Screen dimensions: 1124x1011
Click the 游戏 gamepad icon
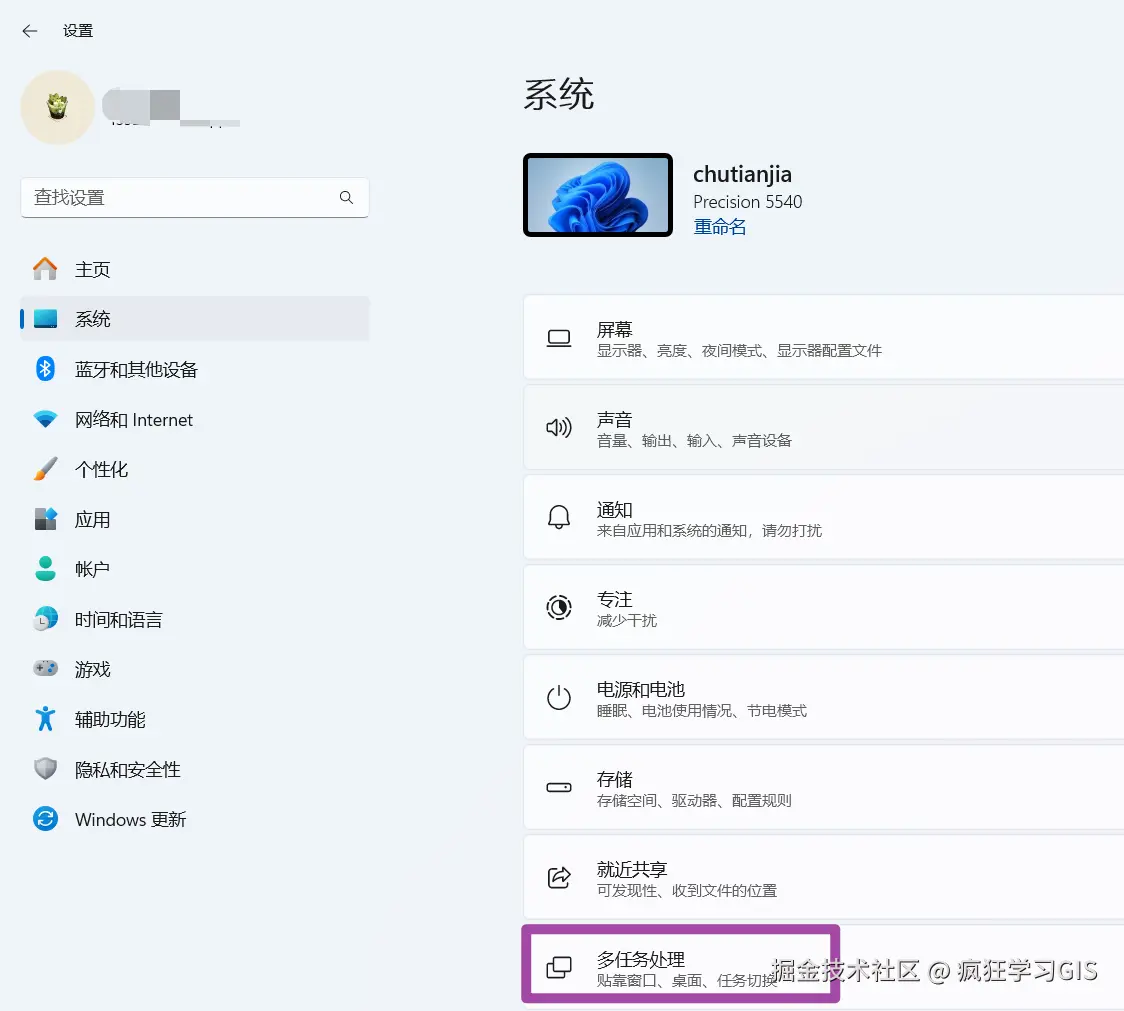click(45, 668)
